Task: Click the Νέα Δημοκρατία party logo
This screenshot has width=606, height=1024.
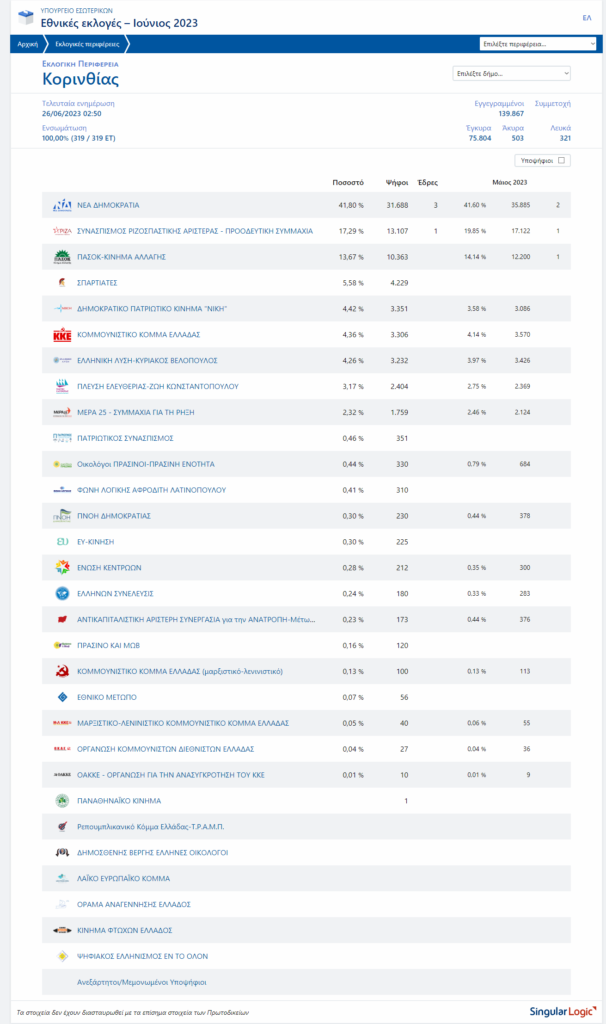Action: 62,205
